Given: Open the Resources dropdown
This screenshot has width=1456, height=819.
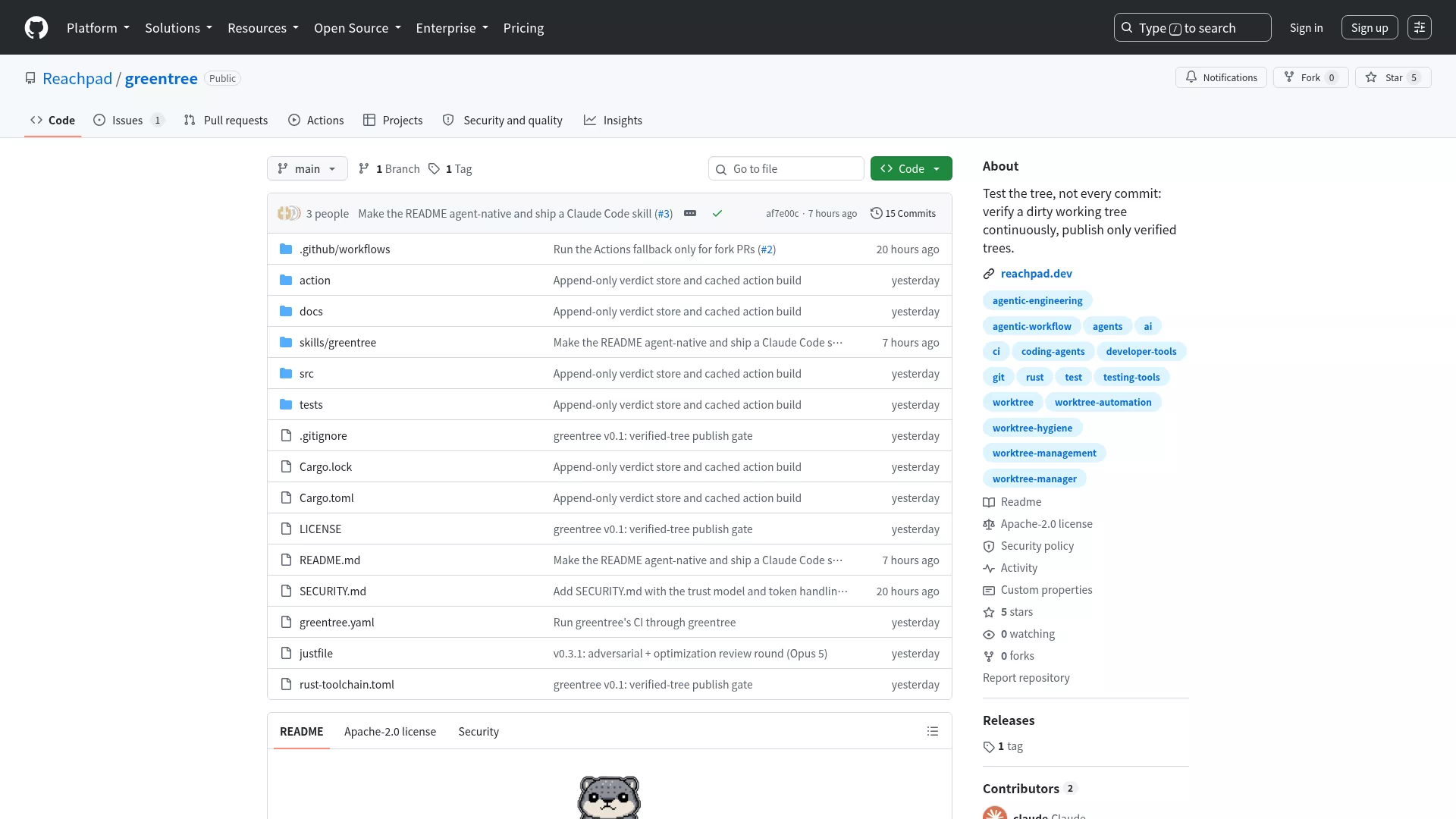Looking at the screenshot, I should 263,28.
